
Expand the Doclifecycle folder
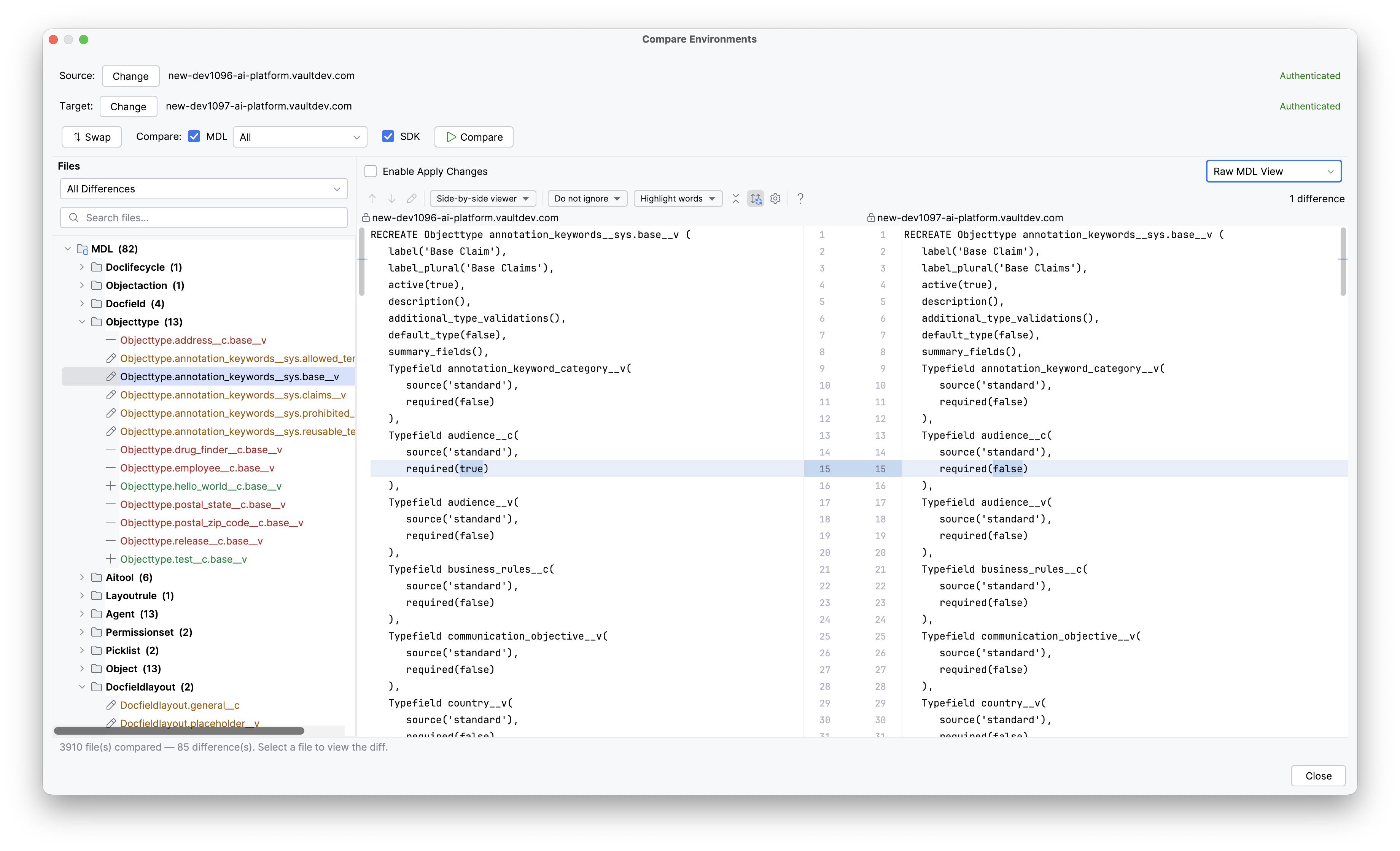pos(82,267)
